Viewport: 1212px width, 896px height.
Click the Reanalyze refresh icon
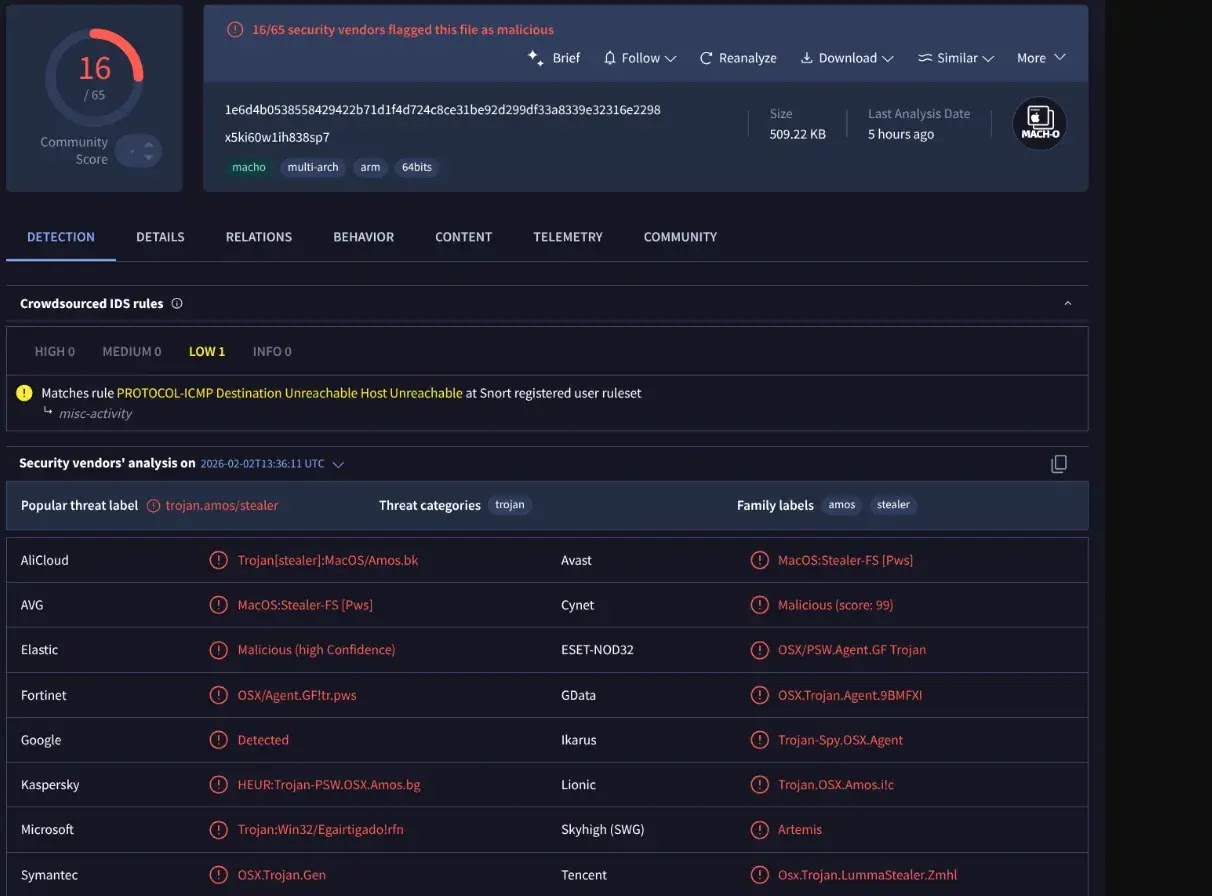click(x=706, y=58)
